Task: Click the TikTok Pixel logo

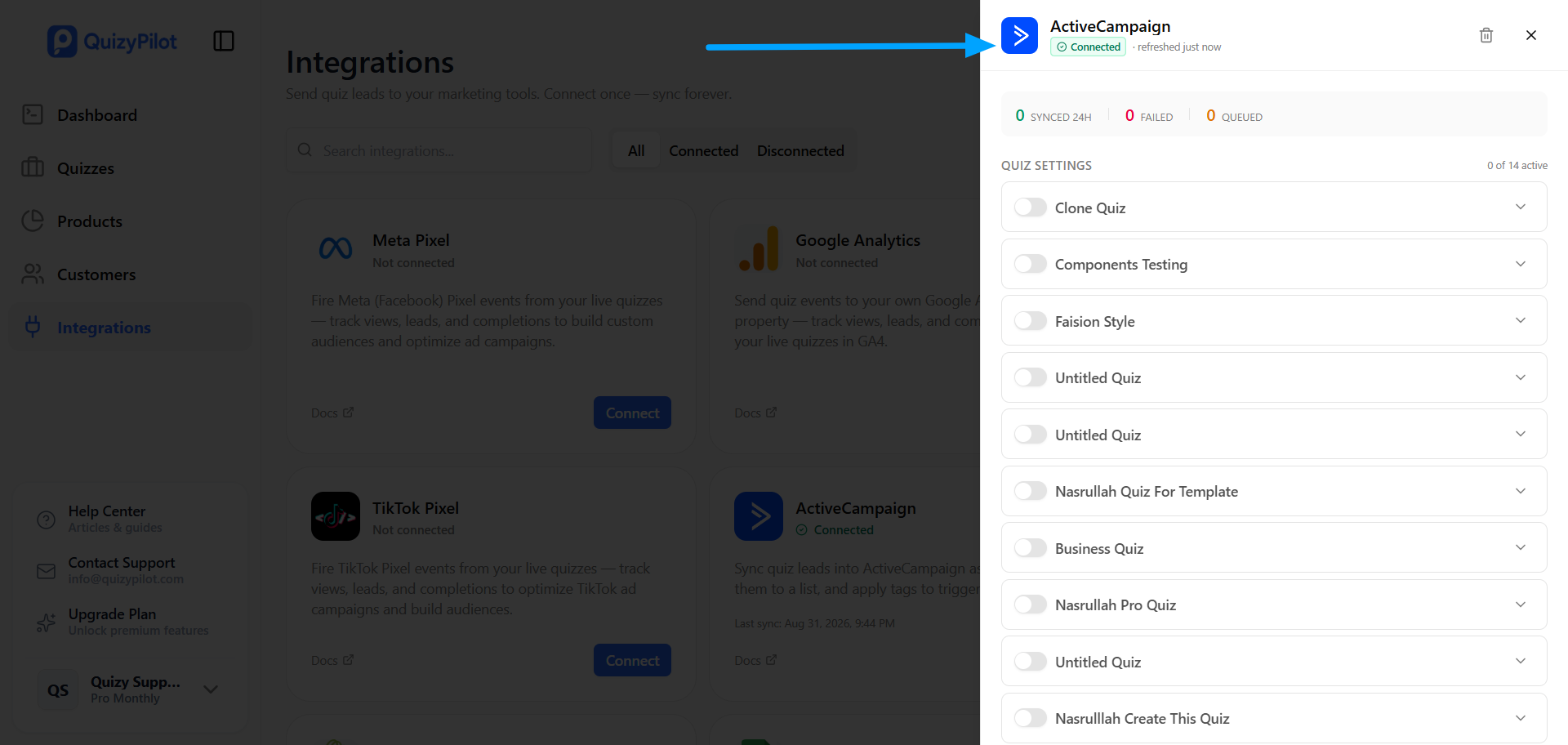Action: 336,516
